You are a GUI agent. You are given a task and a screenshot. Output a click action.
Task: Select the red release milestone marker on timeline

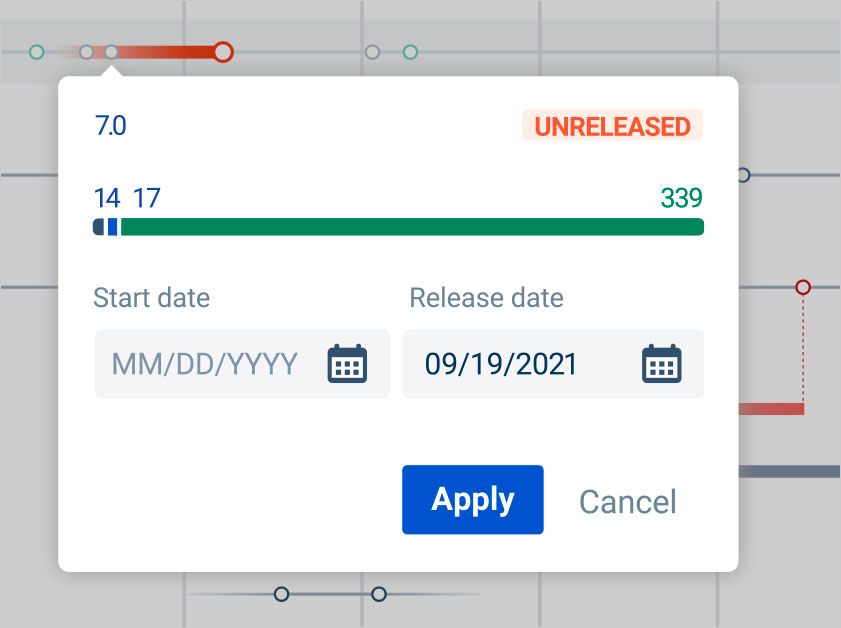click(x=222, y=52)
